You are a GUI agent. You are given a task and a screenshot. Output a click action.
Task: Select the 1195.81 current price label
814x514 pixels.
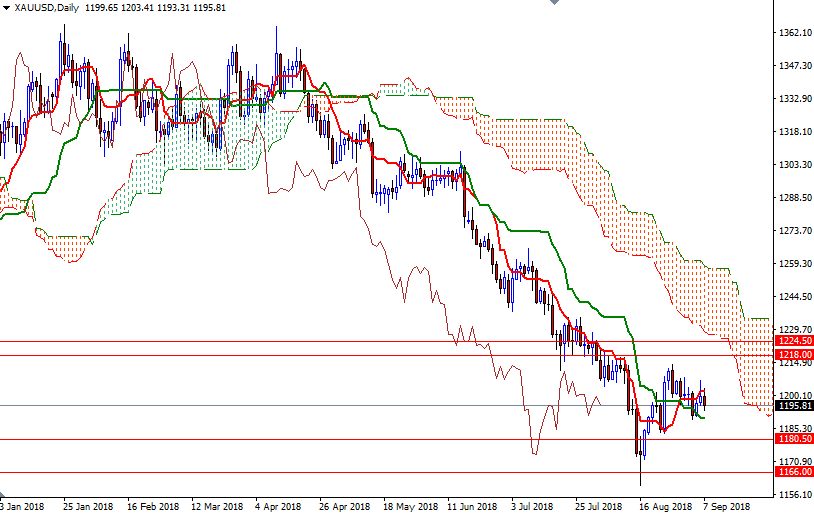795,405
